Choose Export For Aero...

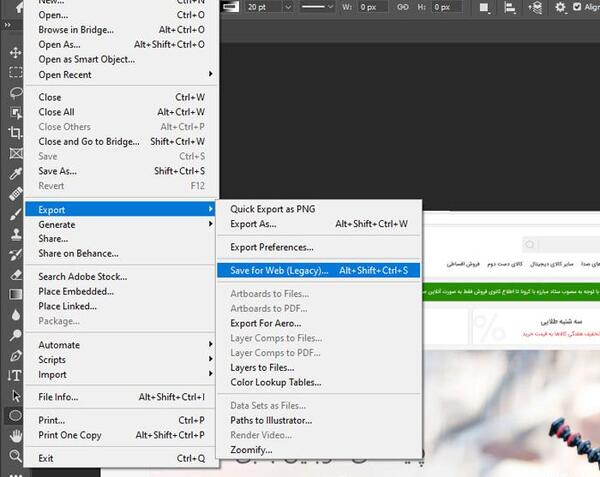318,323
